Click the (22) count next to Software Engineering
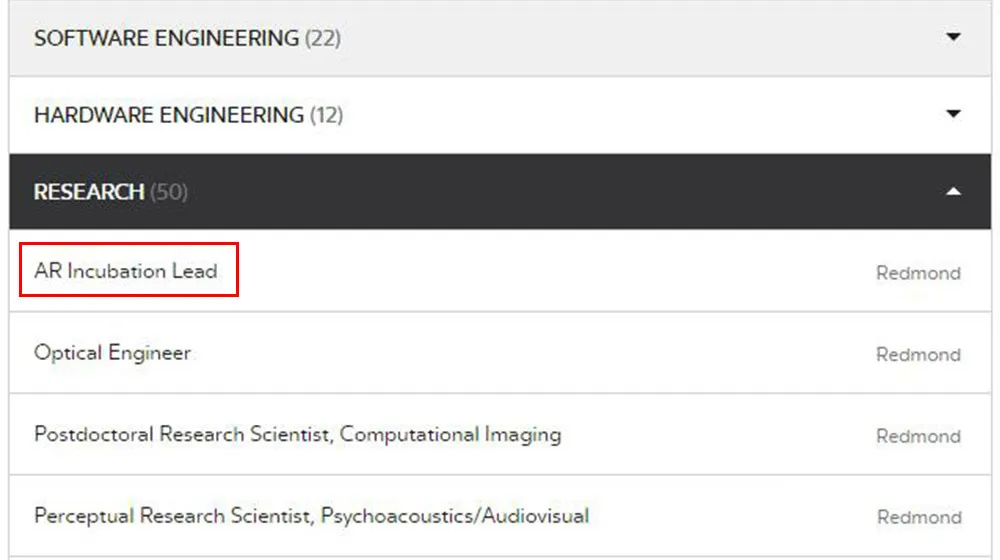This screenshot has height=560, width=1000. [x=323, y=38]
